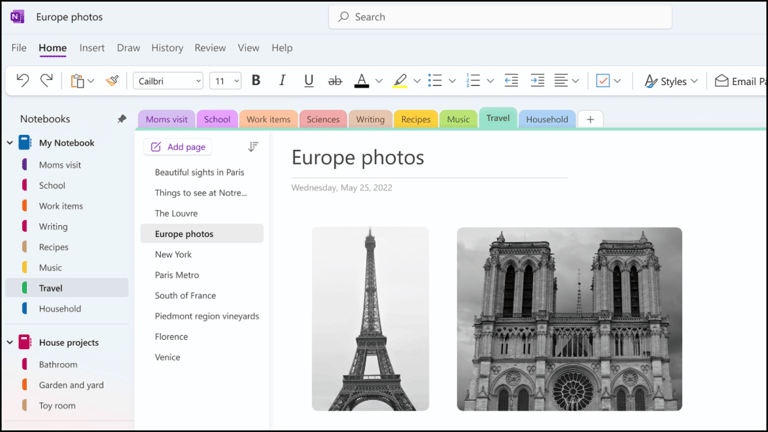Image resolution: width=768 pixels, height=432 pixels.
Task: Toggle Underline formatting
Action: point(309,81)
